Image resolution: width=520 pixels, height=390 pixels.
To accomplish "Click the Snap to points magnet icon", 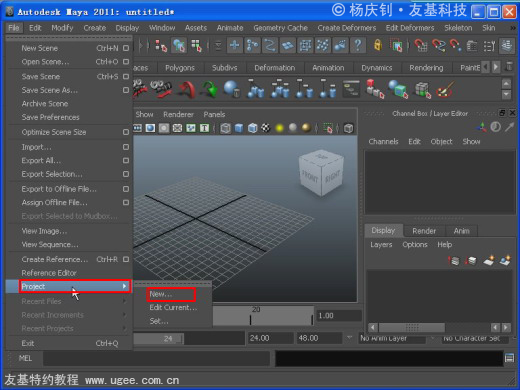I will (456, 45).
